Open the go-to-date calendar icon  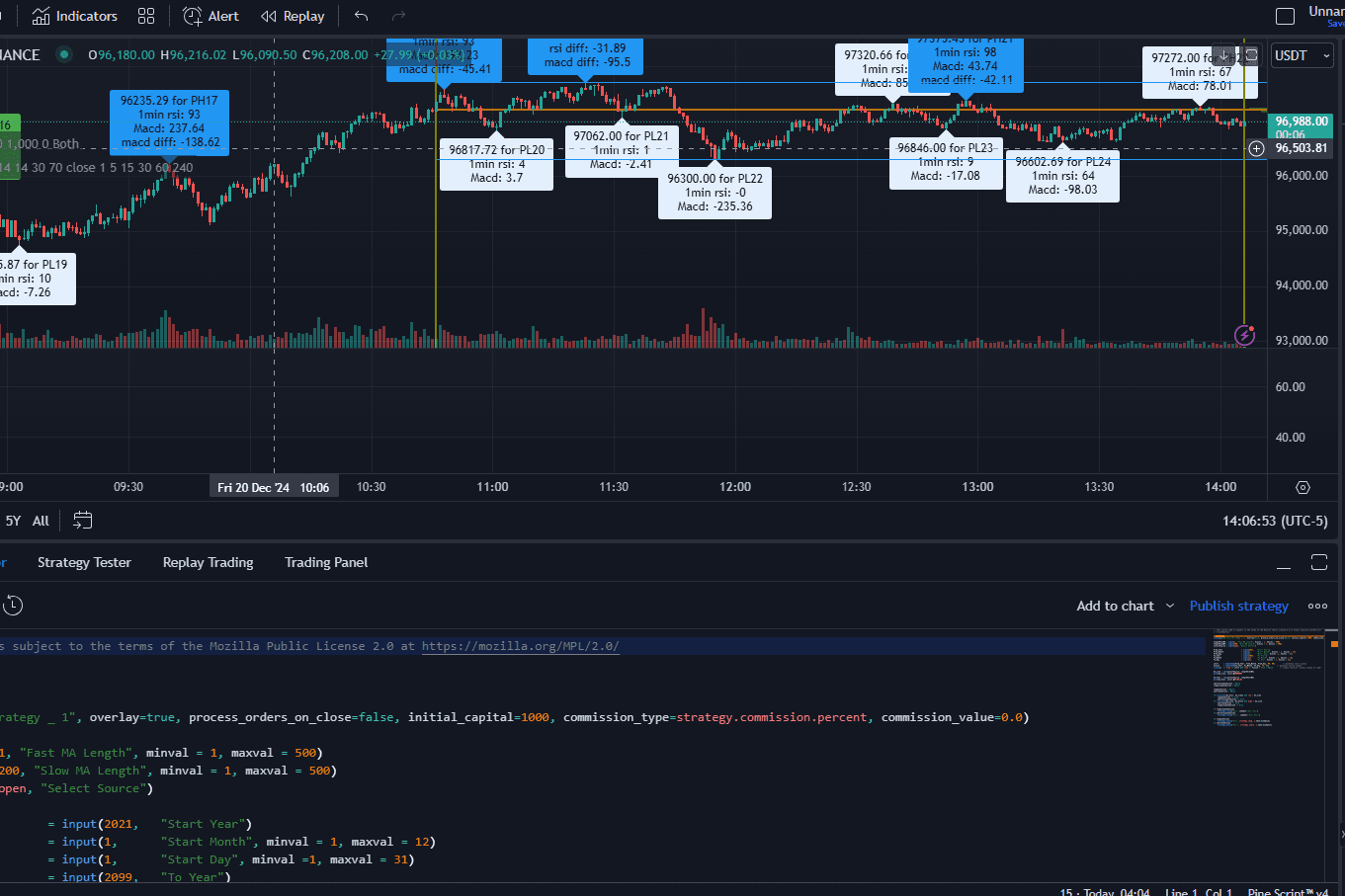tap(83, 520)
